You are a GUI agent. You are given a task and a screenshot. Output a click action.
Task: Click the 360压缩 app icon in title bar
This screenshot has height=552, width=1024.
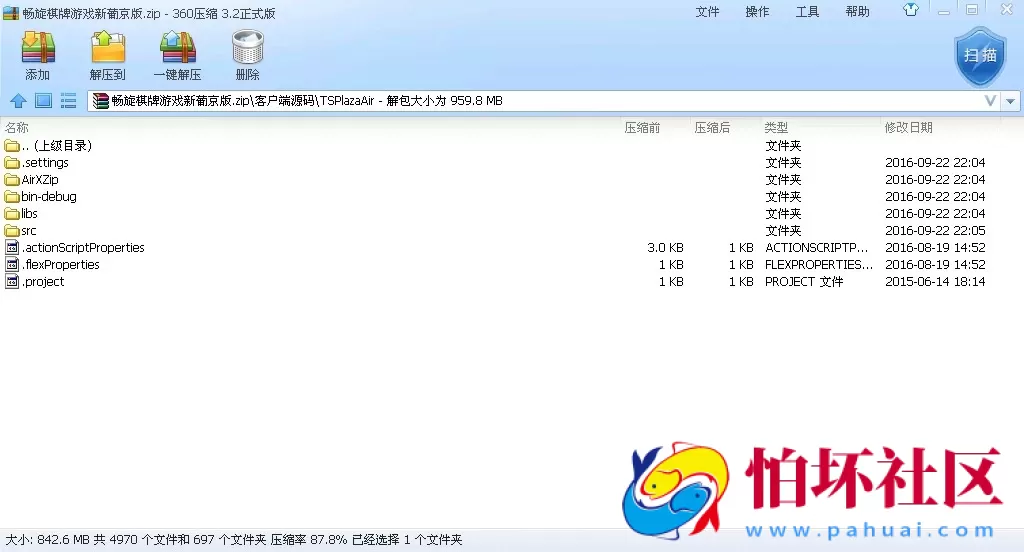pos(11,13)
